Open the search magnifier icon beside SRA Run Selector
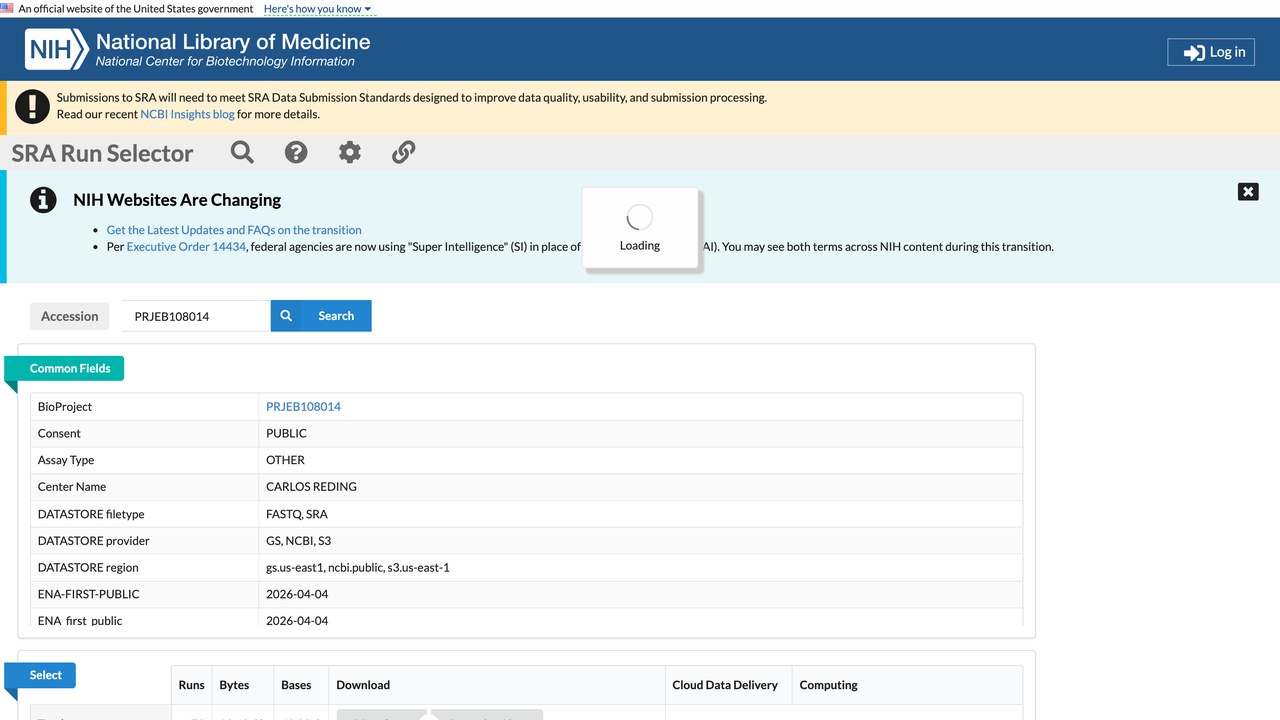Viewport: 1280px width, 720px height. [242, 152]
